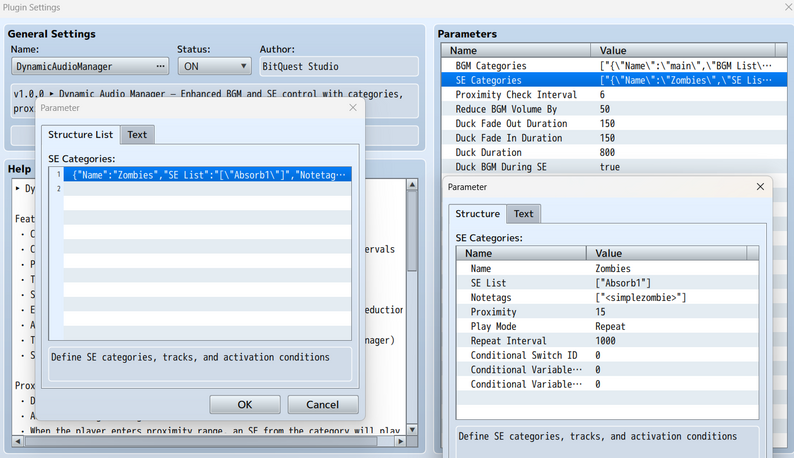Select the Notetags simplezombie row
The image size is (794, 458).
[607, 297]
